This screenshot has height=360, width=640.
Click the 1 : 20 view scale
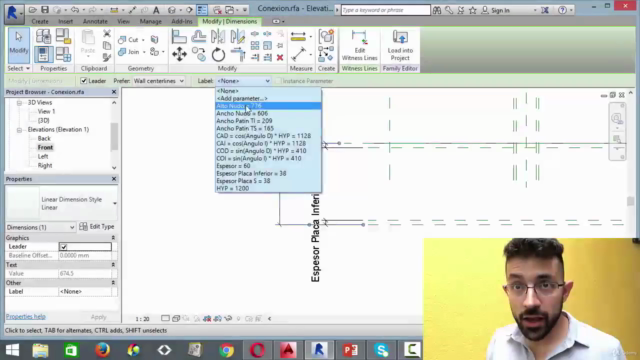142,319
